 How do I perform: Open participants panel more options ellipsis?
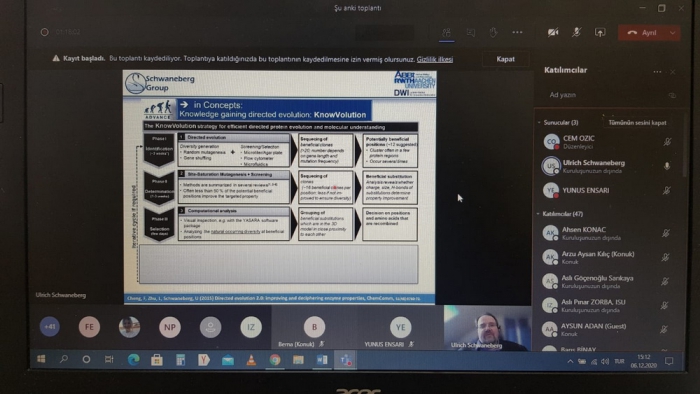click(x=657, y=71)
